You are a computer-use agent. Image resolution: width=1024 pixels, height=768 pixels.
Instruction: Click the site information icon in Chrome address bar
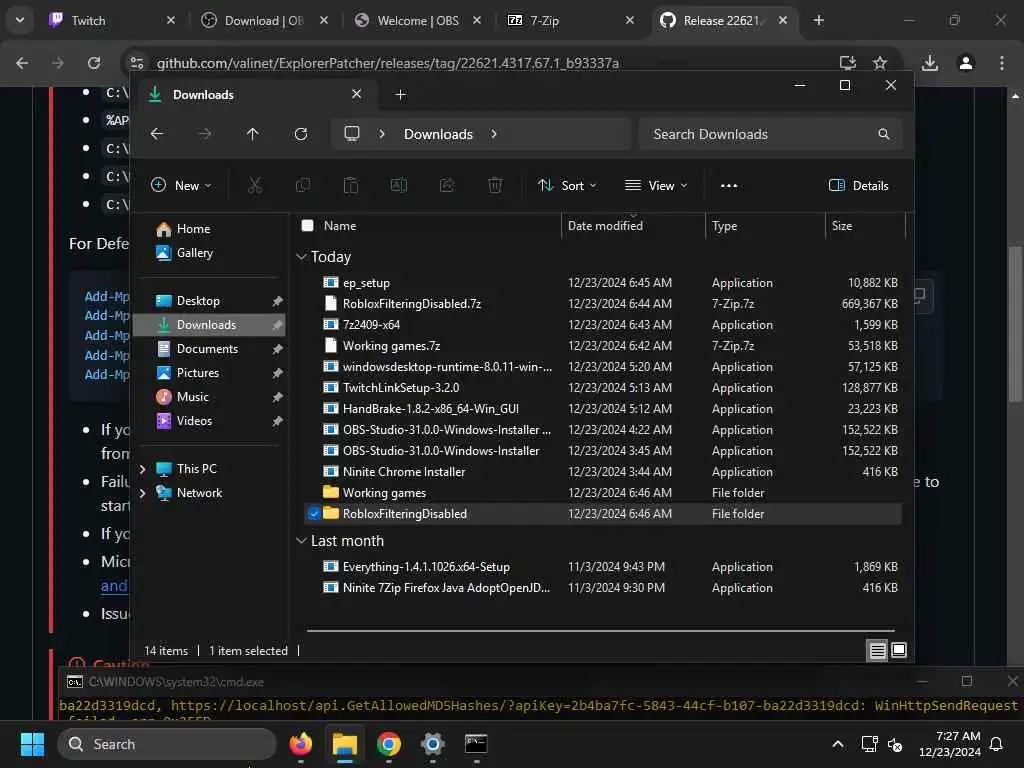coord(136,63)
